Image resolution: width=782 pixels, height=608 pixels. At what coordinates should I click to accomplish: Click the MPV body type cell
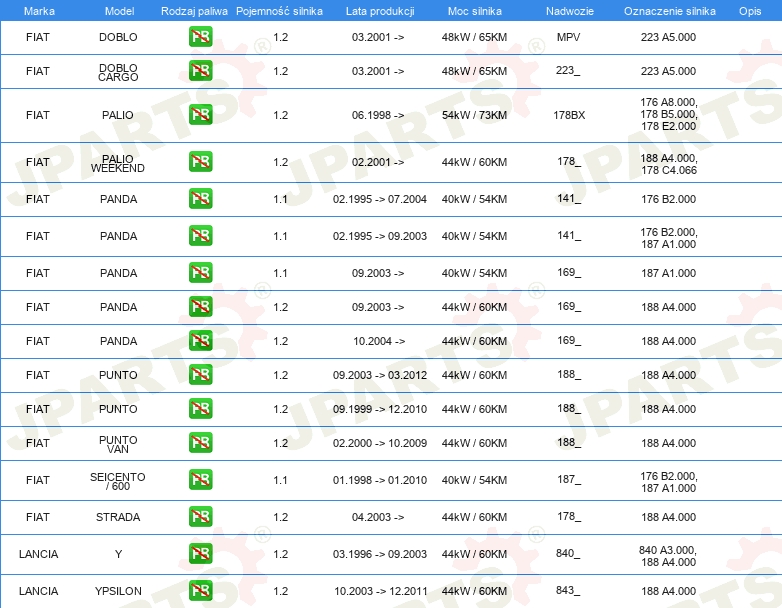(569, 37)
